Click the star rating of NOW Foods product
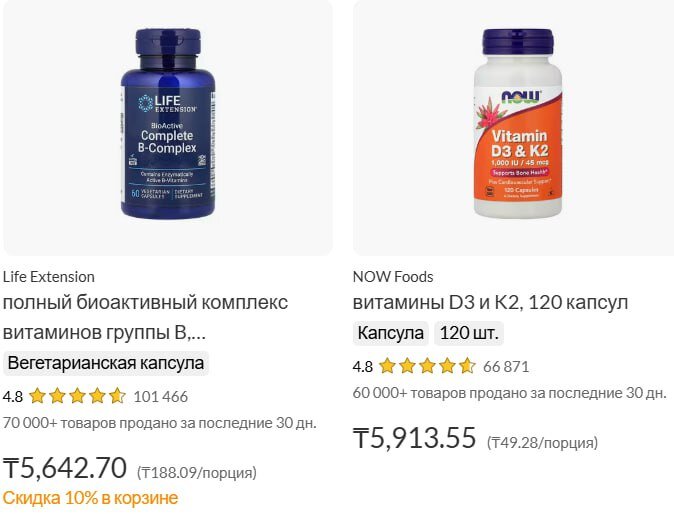 pyautogui.click(x=427, y=366)
